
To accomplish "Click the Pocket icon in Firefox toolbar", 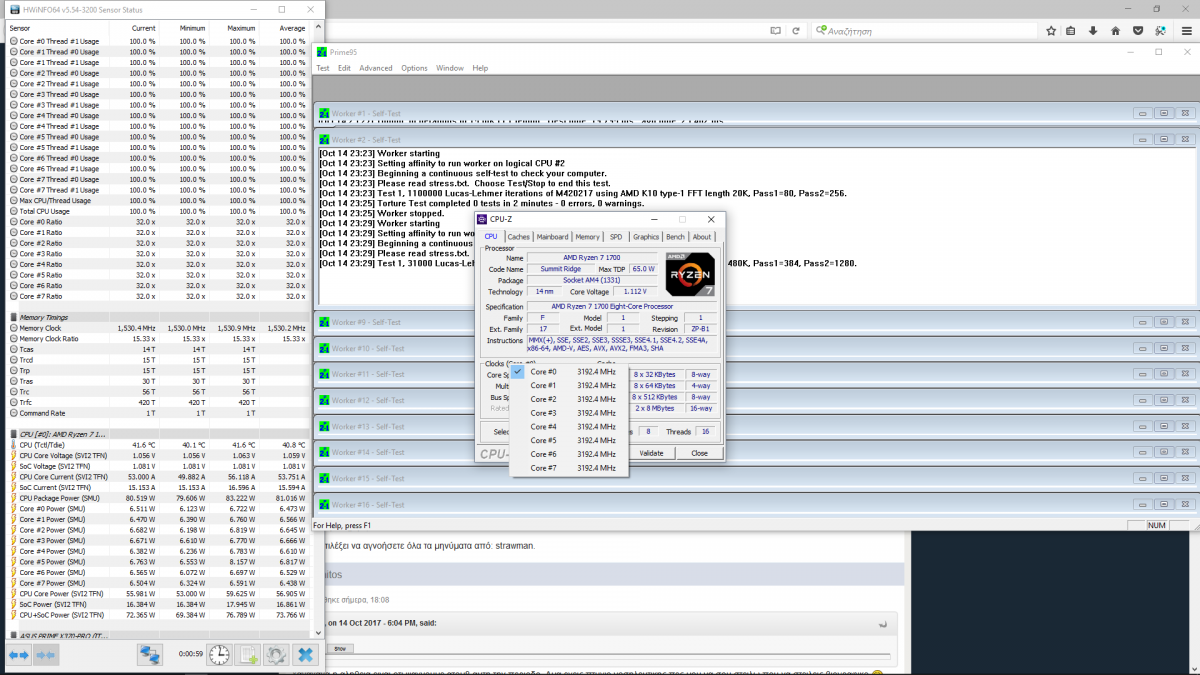I will [x=1139, y=31].
